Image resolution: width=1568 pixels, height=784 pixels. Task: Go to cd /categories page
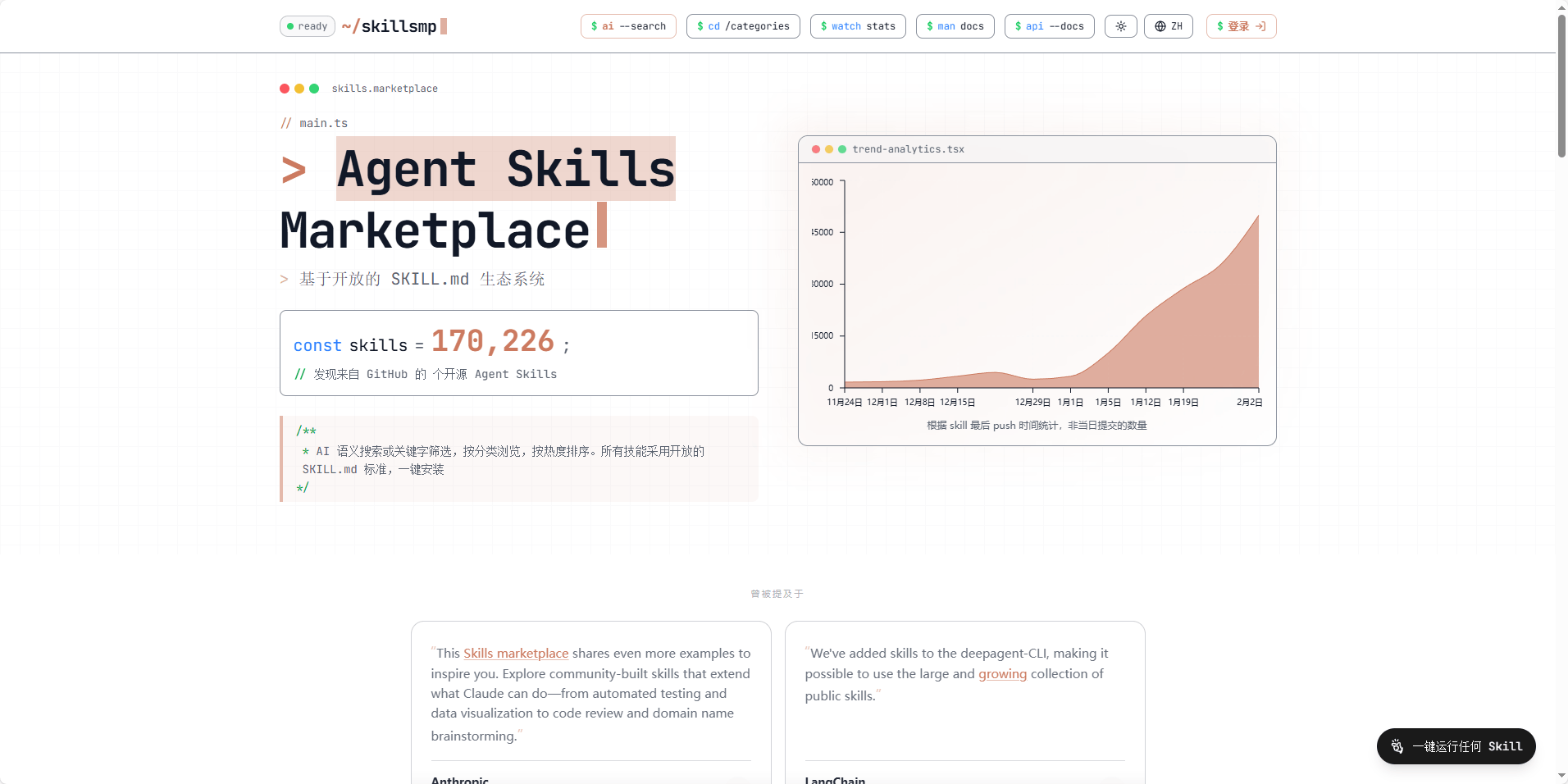click(x=743, y=26)
